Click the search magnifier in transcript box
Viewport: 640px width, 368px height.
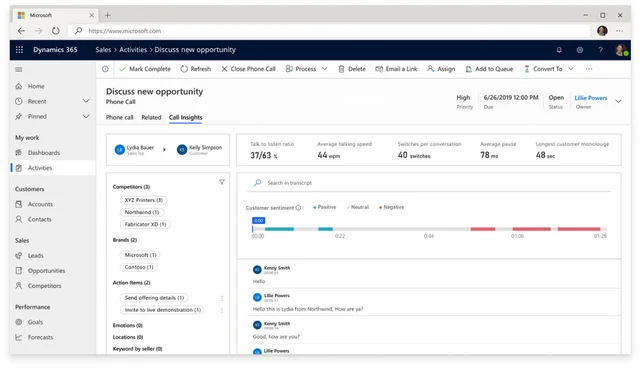coord(257,182)
